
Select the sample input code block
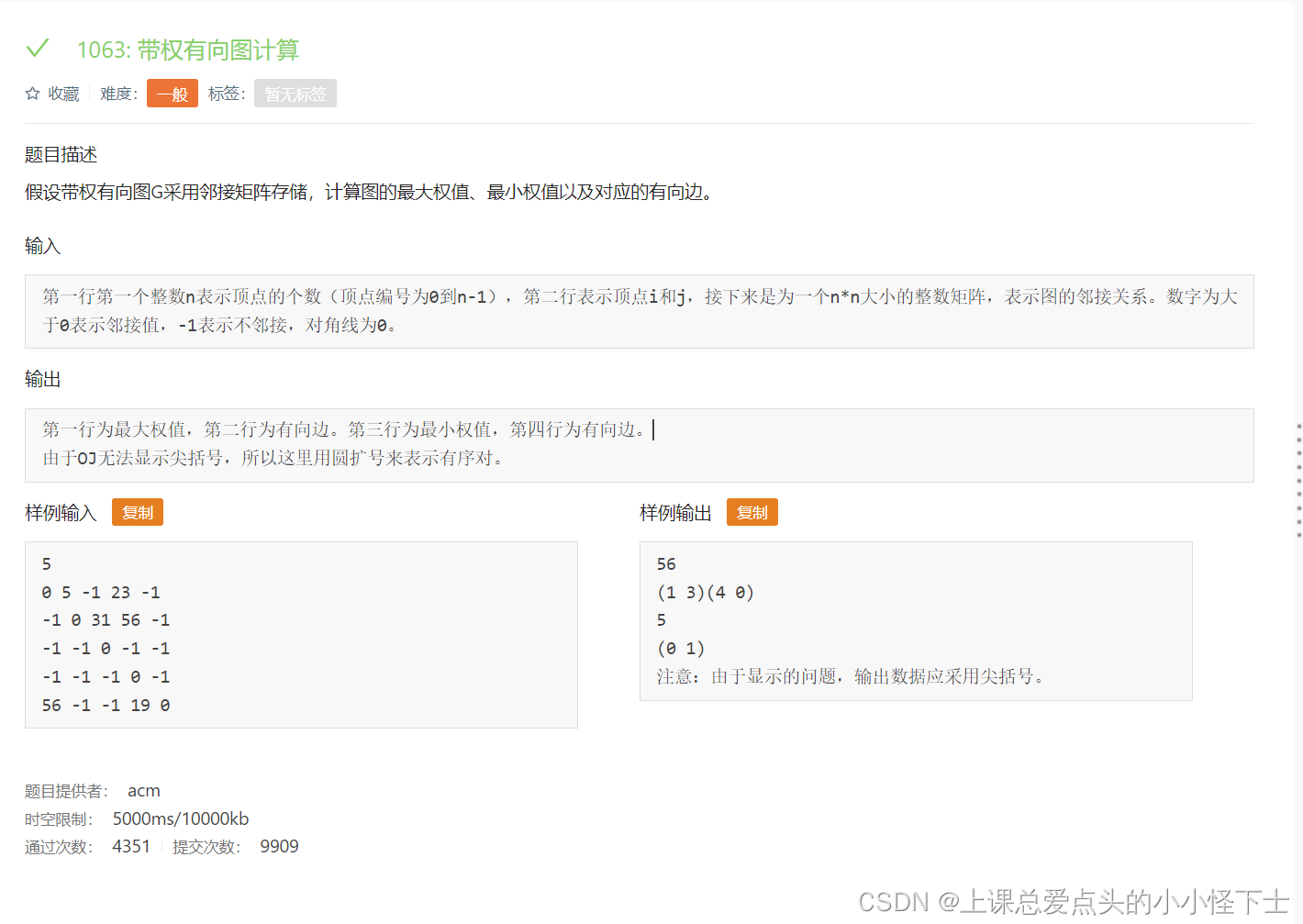click(301, 634)
